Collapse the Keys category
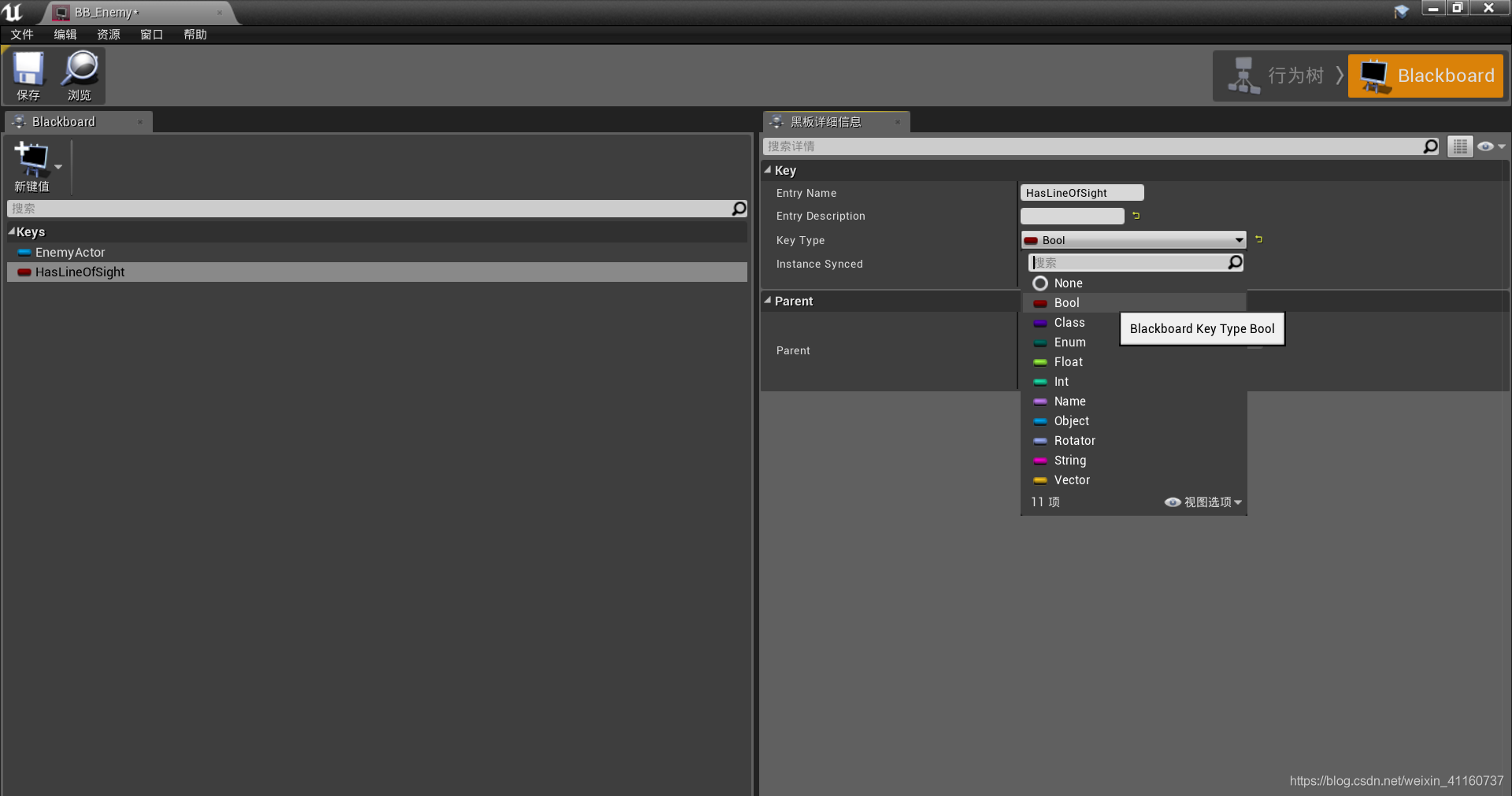This screenshot has height=796, width=1512. pyautogui.click(x=12, y=231)
